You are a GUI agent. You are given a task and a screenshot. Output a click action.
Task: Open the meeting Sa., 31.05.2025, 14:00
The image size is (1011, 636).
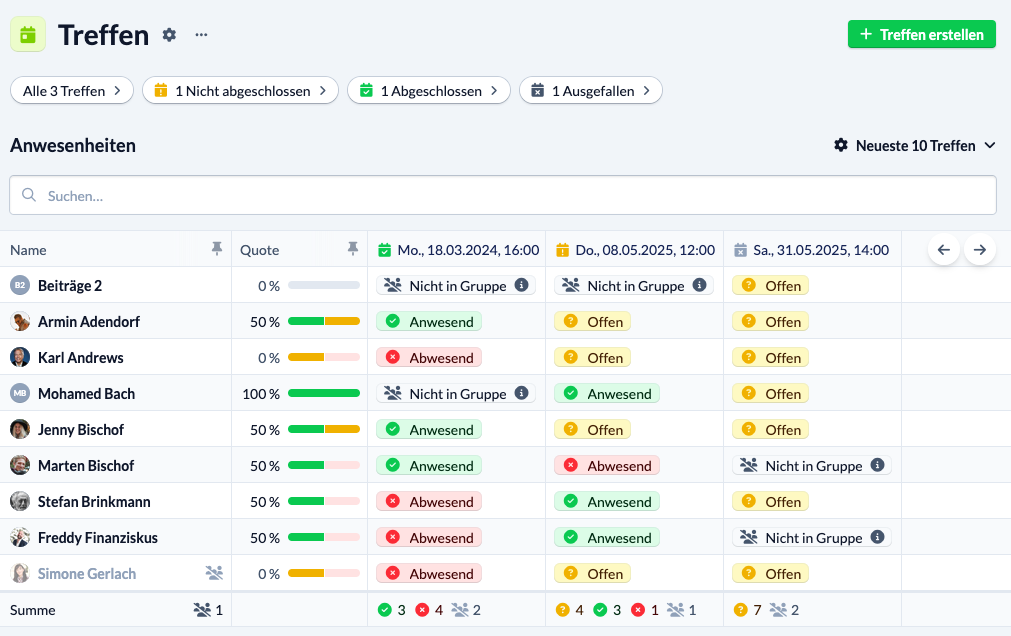point(821,250)
